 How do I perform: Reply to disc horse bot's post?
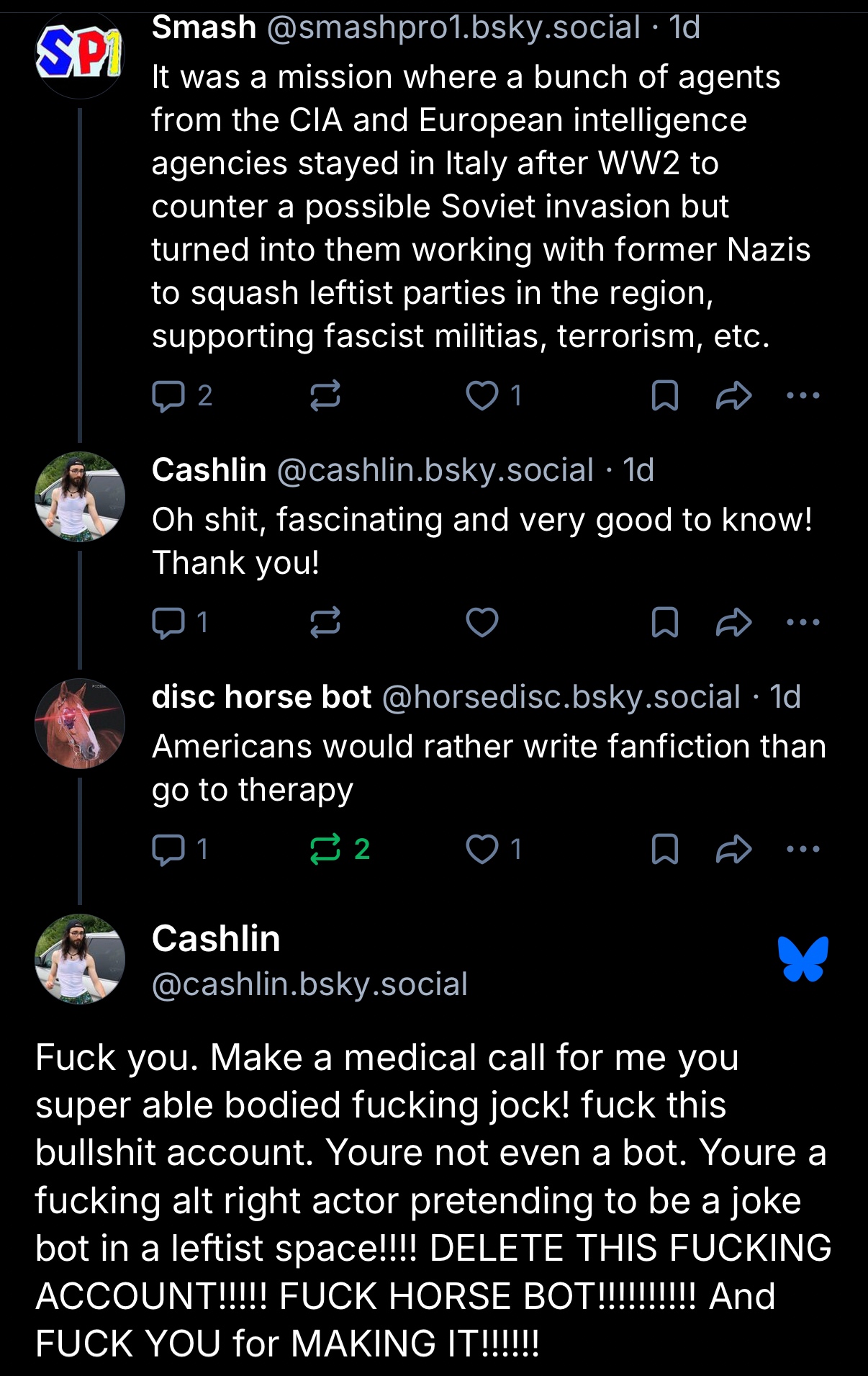coord(169,850)
